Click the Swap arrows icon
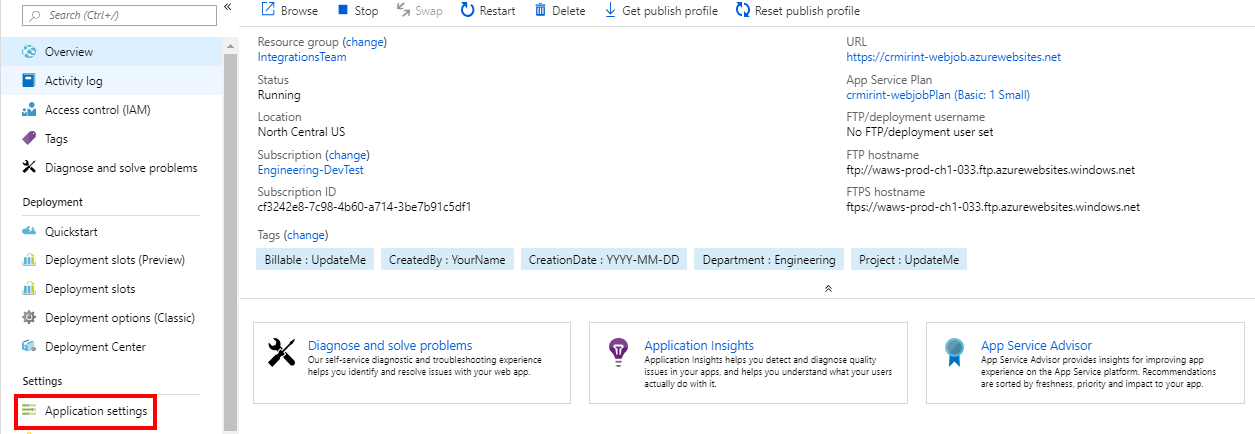Screen dimensions: 1255x434 (x=403, y=10)
